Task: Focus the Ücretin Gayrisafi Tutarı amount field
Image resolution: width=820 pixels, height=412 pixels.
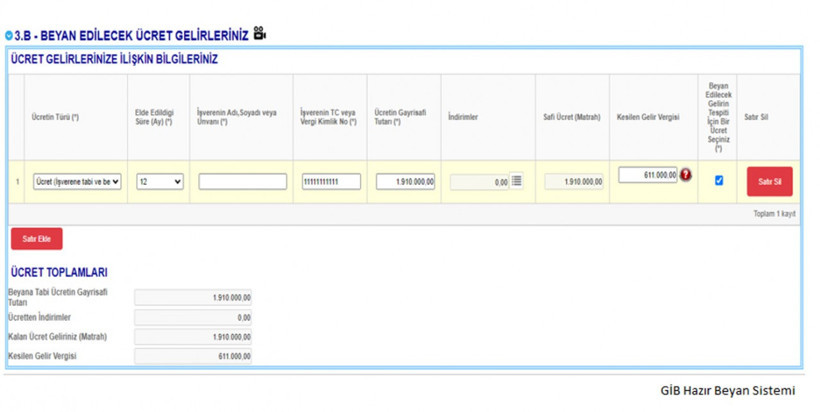Action: 405,182
